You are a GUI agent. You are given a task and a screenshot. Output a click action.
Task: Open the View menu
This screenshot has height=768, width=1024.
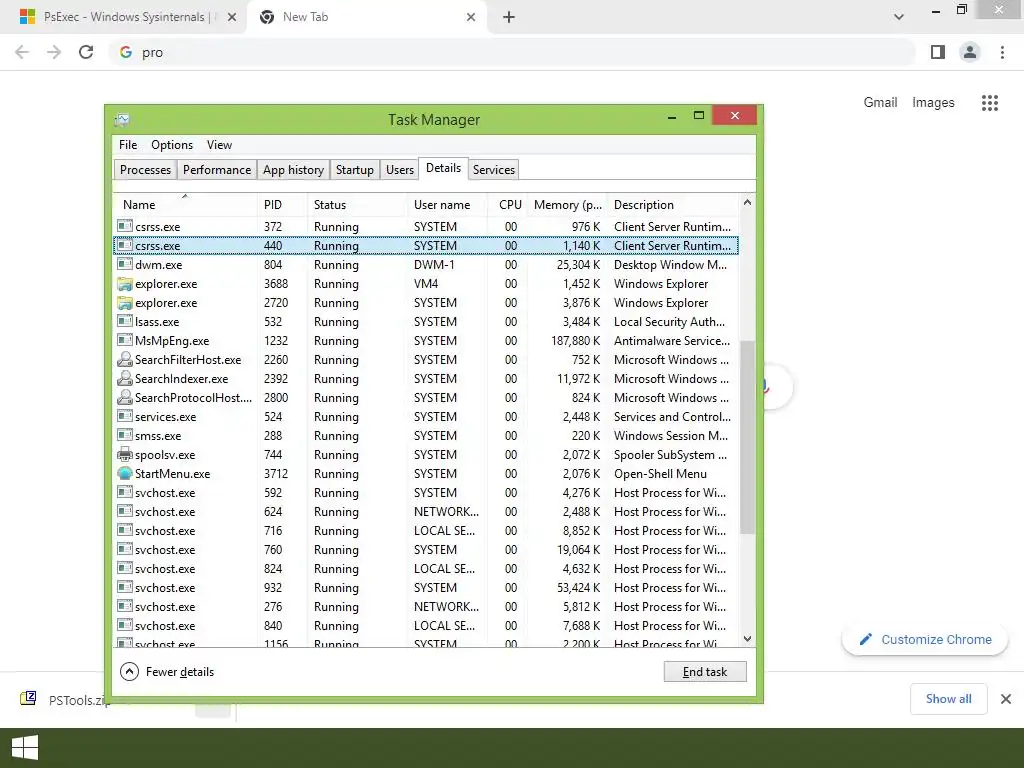pyautogui.click(x=219, y=145)
